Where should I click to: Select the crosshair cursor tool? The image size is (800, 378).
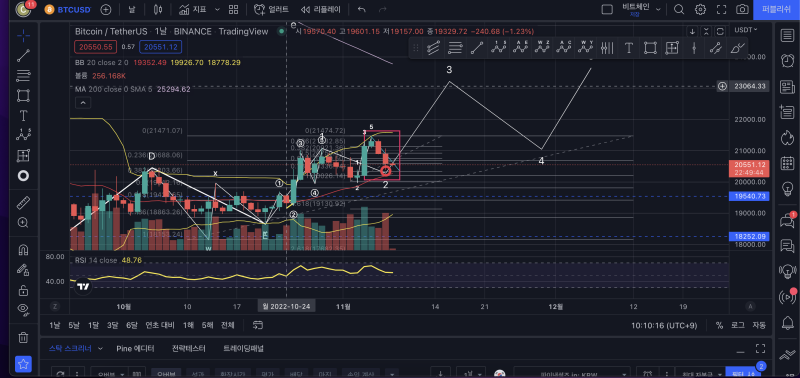tap(23, 35)
